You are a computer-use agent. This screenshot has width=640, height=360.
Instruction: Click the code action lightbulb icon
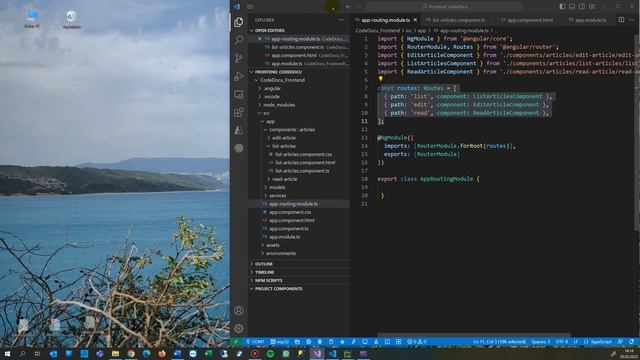[x=380, y=79]
